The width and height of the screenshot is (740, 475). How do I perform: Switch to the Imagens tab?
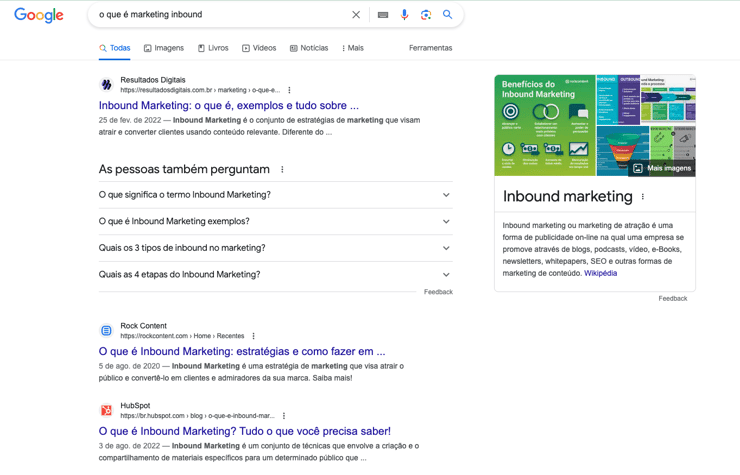pyautogui.click(x=163, y=48)
